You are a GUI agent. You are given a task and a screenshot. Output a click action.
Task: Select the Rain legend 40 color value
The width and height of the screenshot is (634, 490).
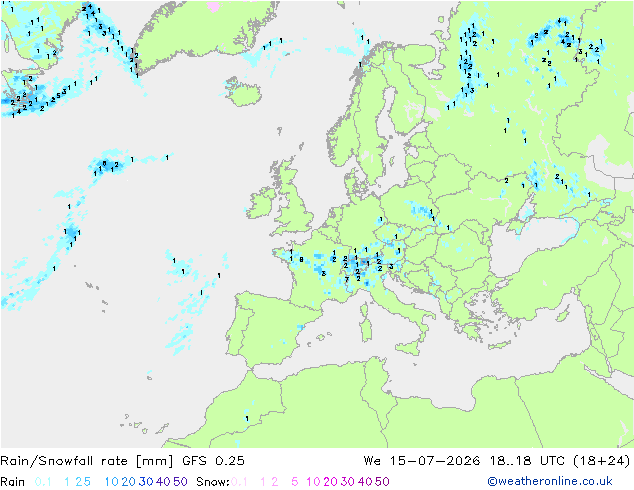163,482
